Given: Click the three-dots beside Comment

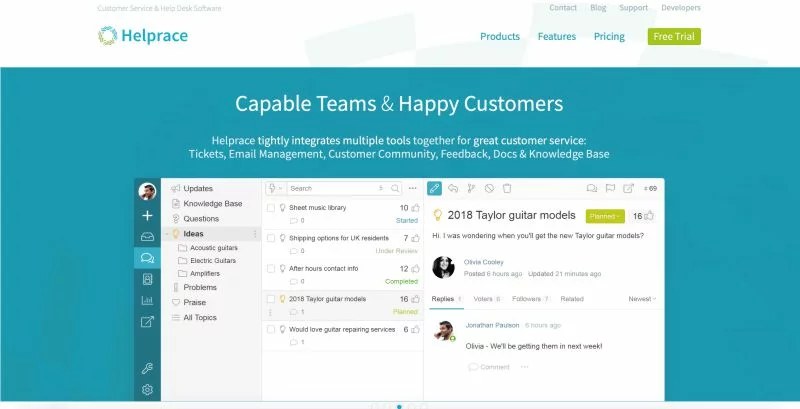Looking at the screenshot, I should 524,367.
